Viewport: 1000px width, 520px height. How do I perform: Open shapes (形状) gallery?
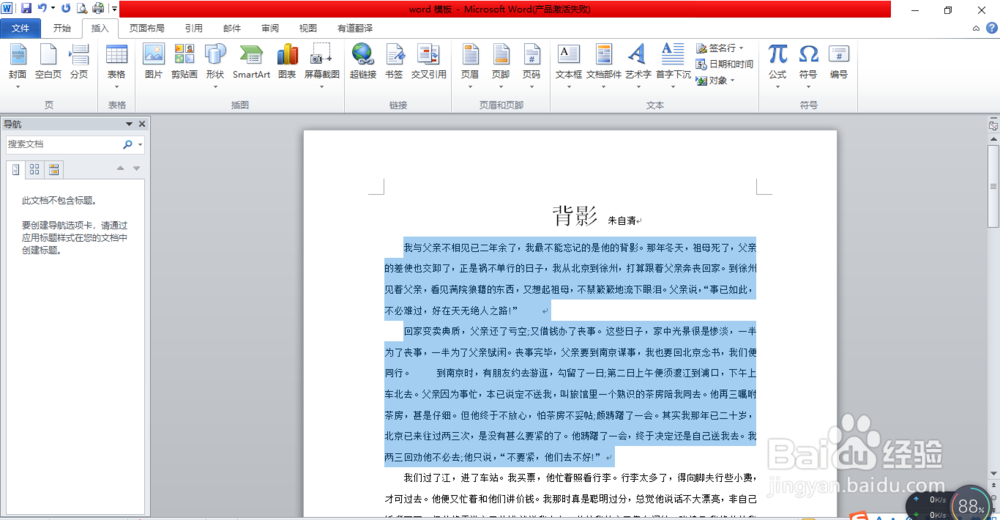pos(216,65)
